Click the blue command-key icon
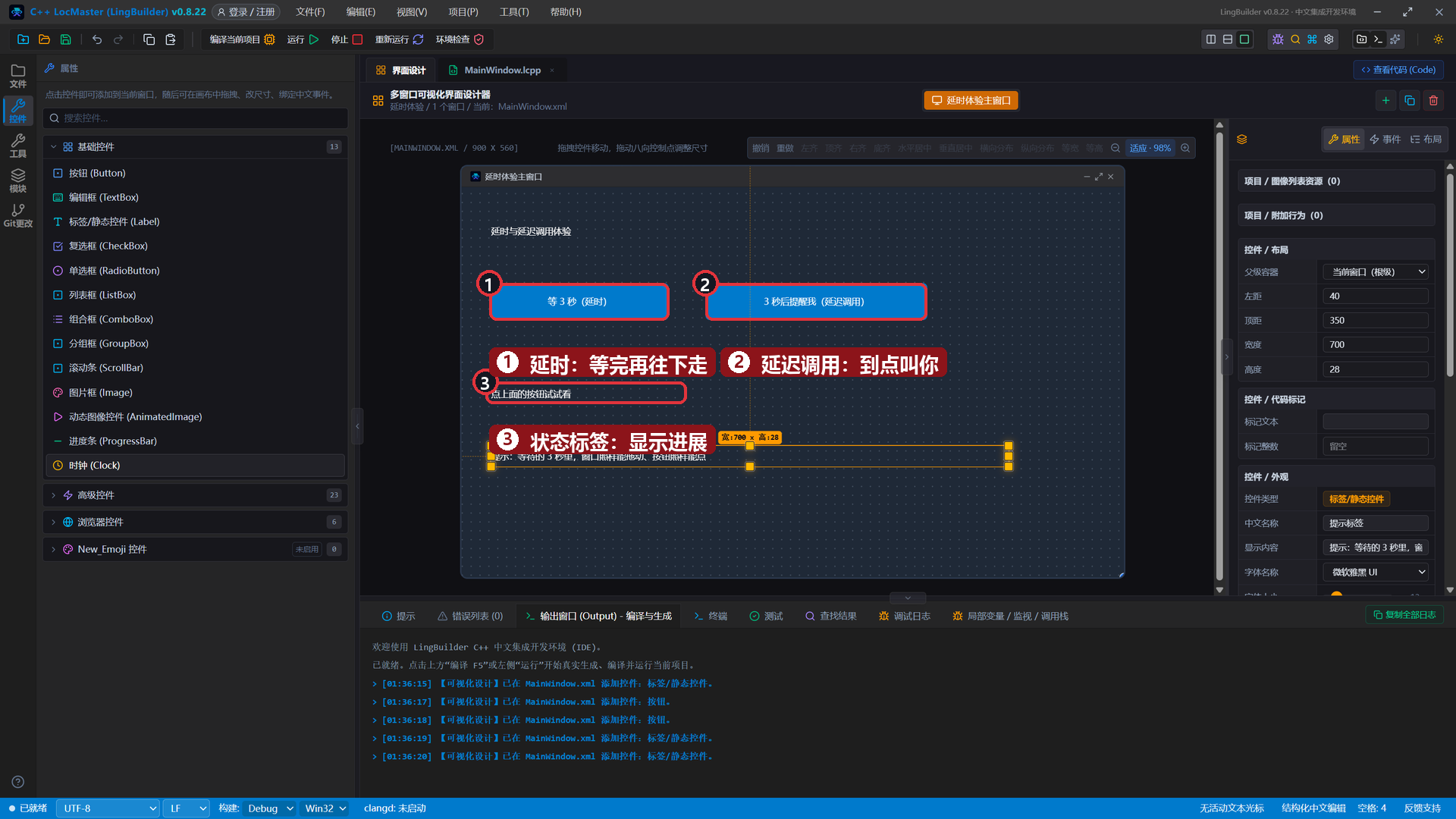Screen dimensions: 1456x819 pos(1312,39)
